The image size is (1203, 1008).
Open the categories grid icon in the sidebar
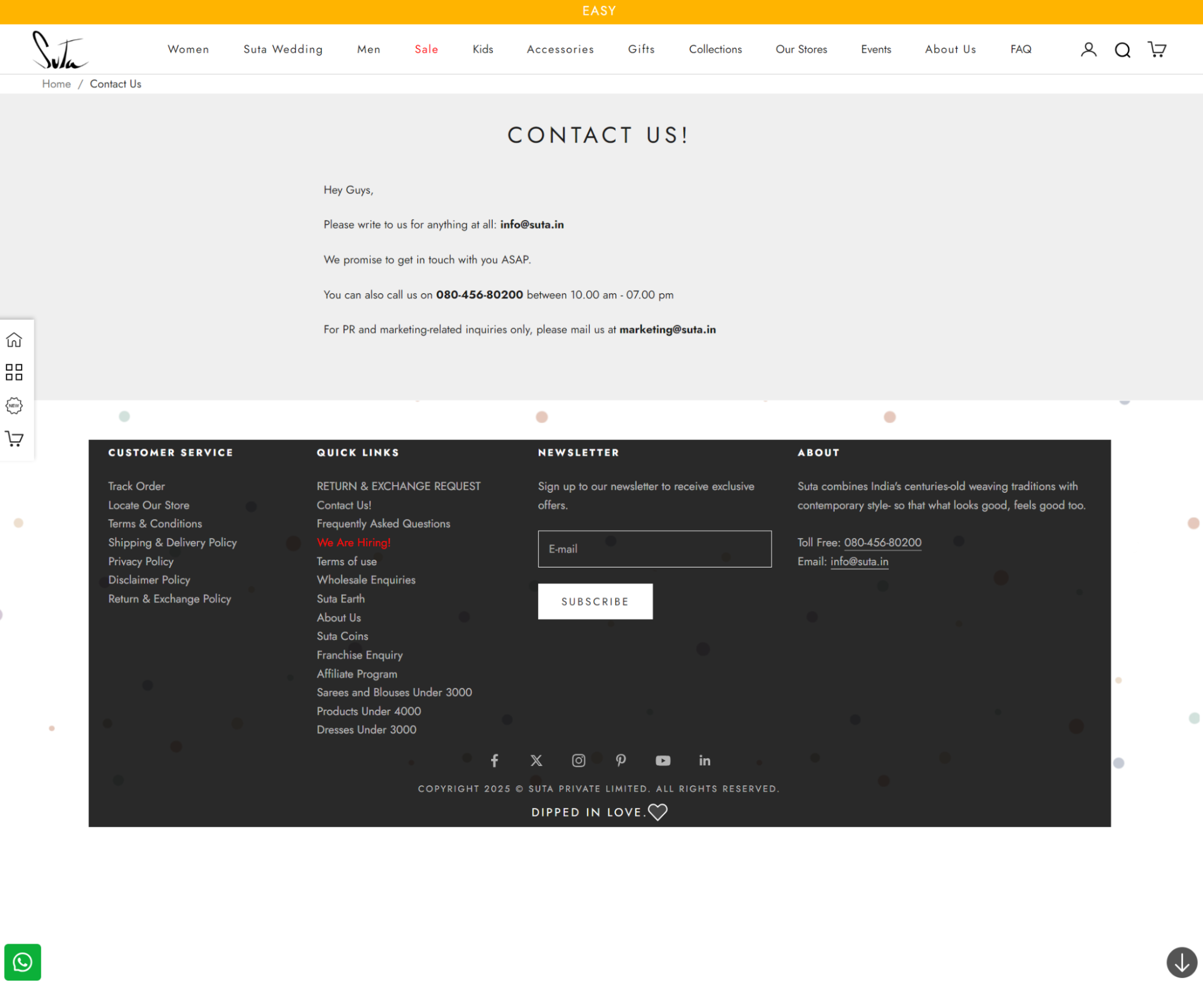click(13, 373)
